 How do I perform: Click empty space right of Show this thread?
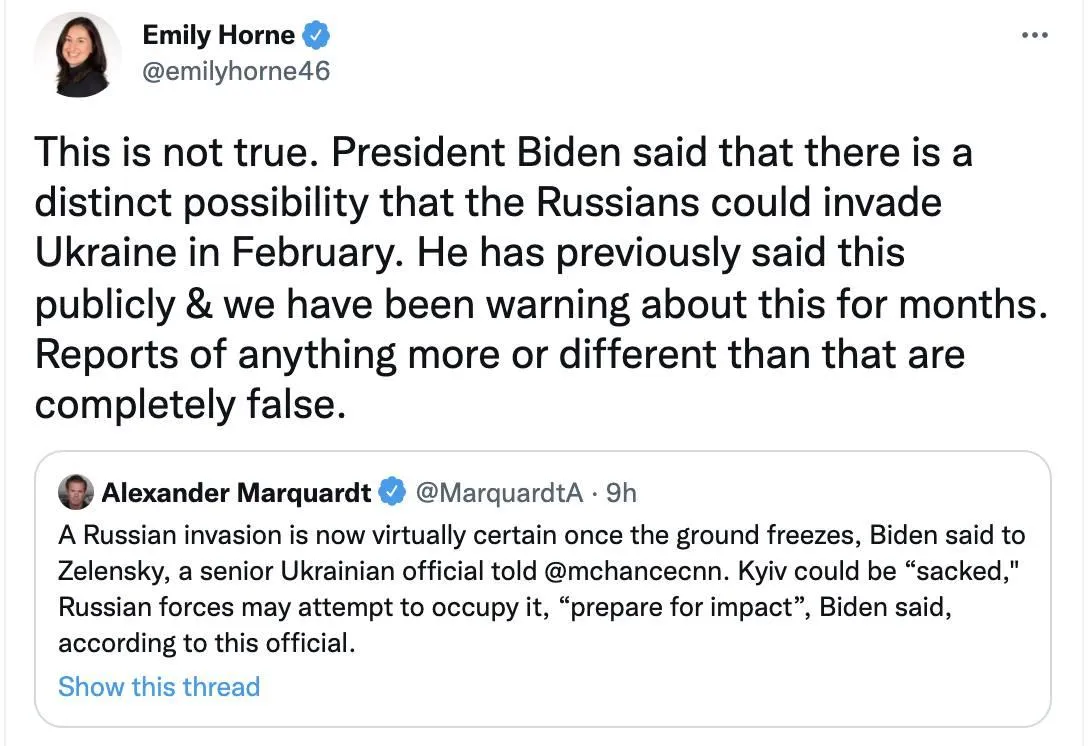click(x=650, y=687)
